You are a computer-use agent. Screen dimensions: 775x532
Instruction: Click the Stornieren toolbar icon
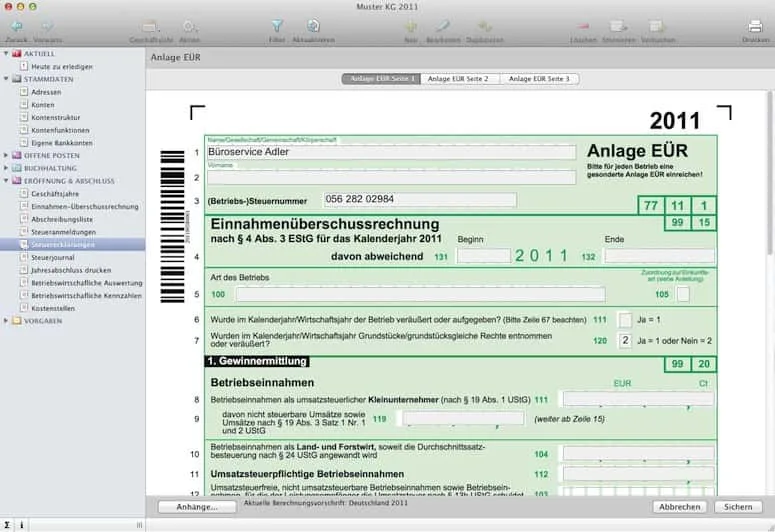(618, 26)
